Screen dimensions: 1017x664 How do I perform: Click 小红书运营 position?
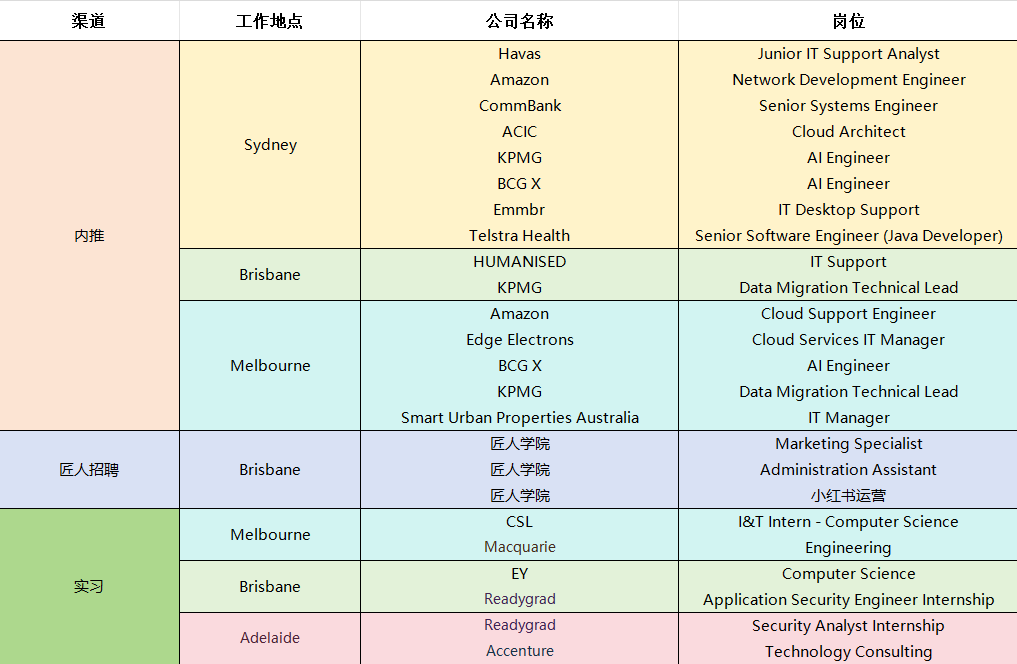(848, 495)
